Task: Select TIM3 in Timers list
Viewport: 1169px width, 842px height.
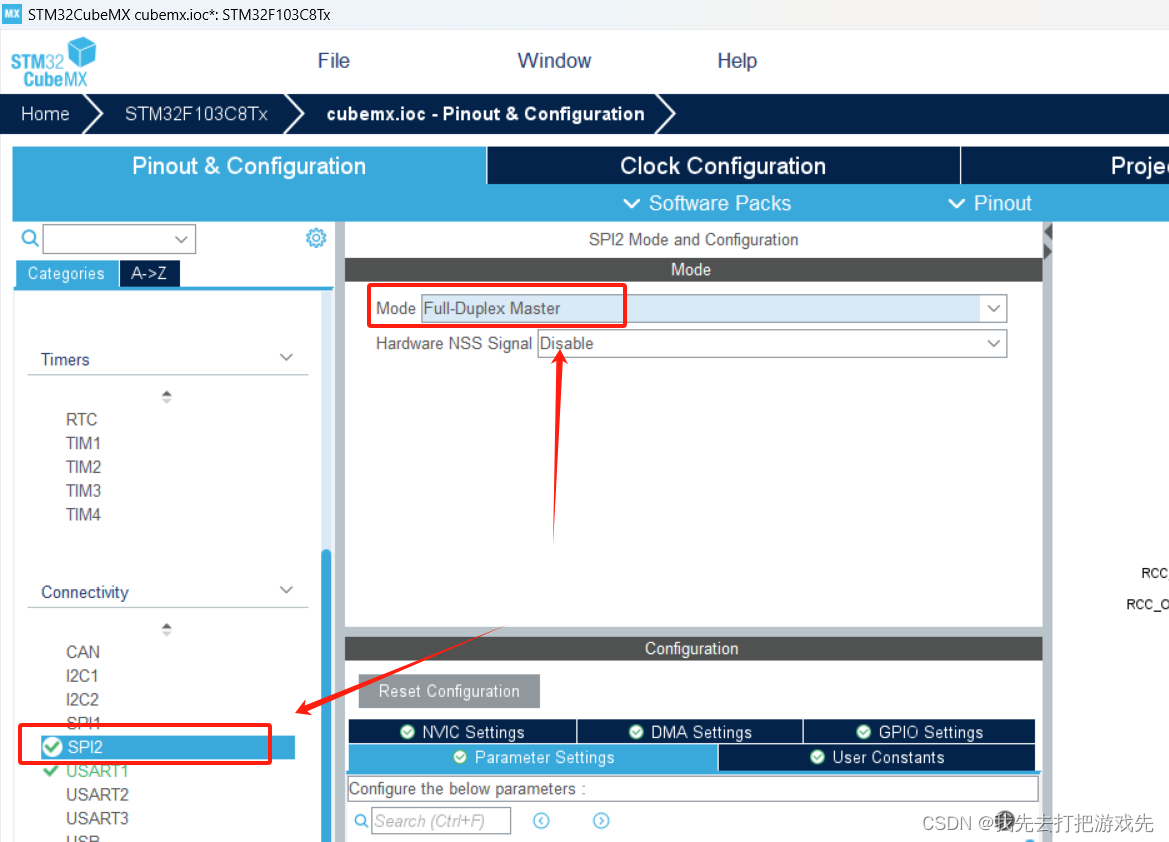Action: 83,491
